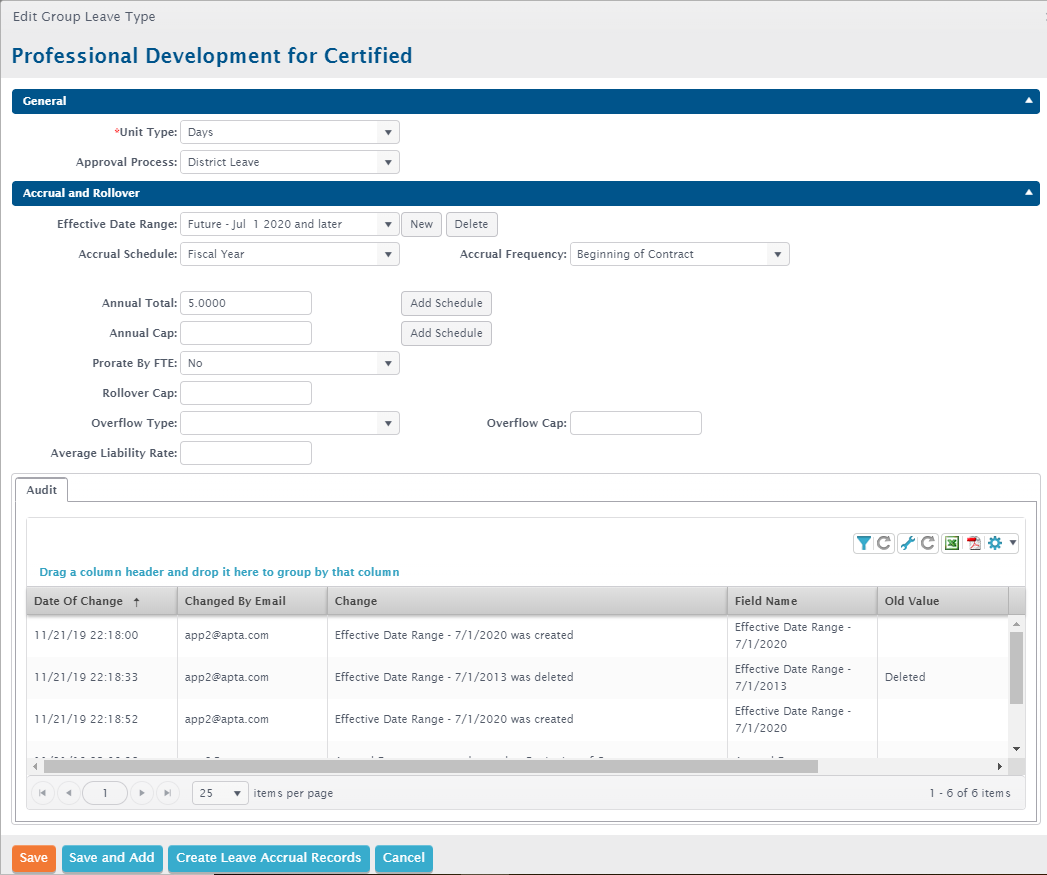
Task: Click the reset arrow beside the wrench icon
Action: (928, 543)
